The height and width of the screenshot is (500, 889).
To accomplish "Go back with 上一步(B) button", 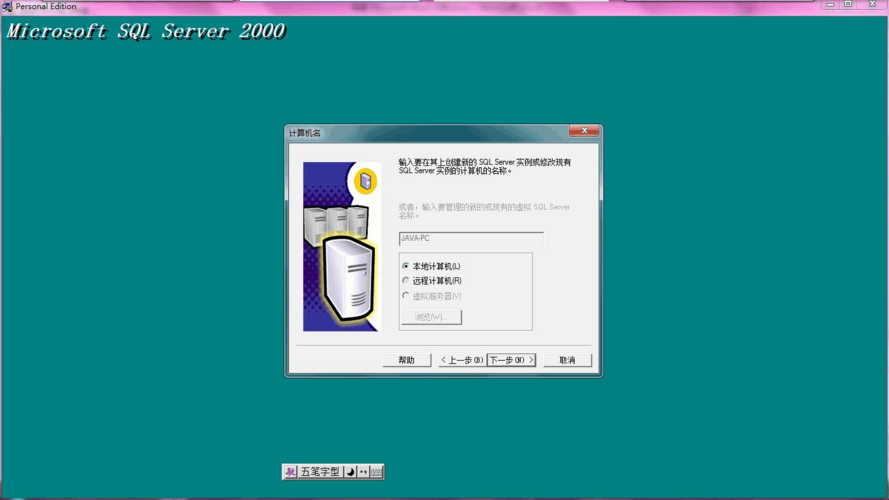I will [462, 360].
